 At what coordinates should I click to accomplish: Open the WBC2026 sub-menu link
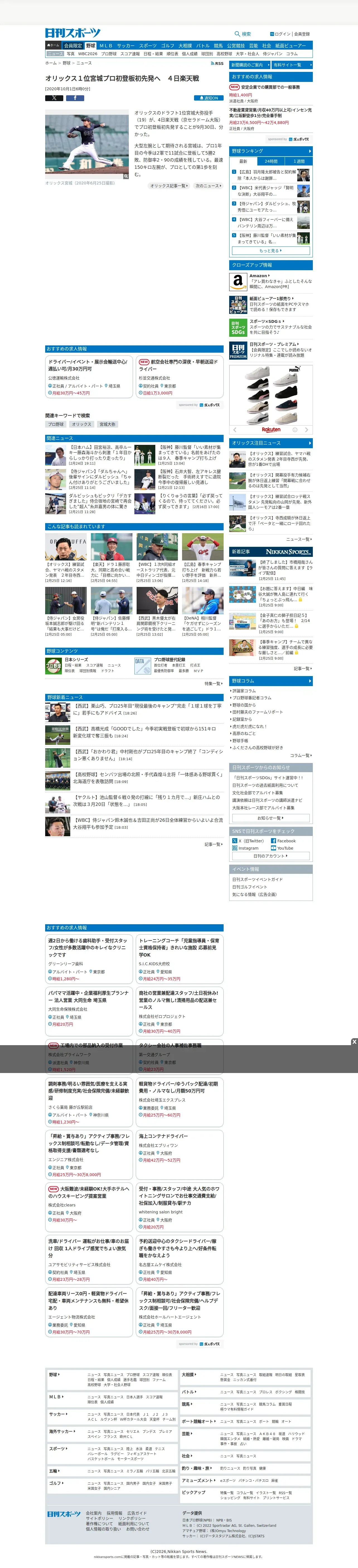coord(88,53)
